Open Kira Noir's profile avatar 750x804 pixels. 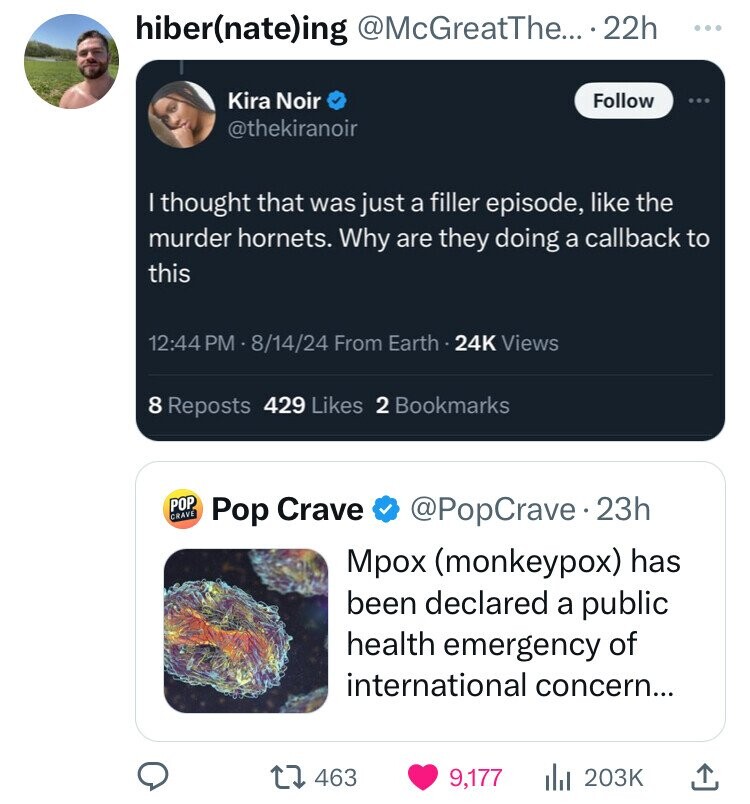[181, 114]
